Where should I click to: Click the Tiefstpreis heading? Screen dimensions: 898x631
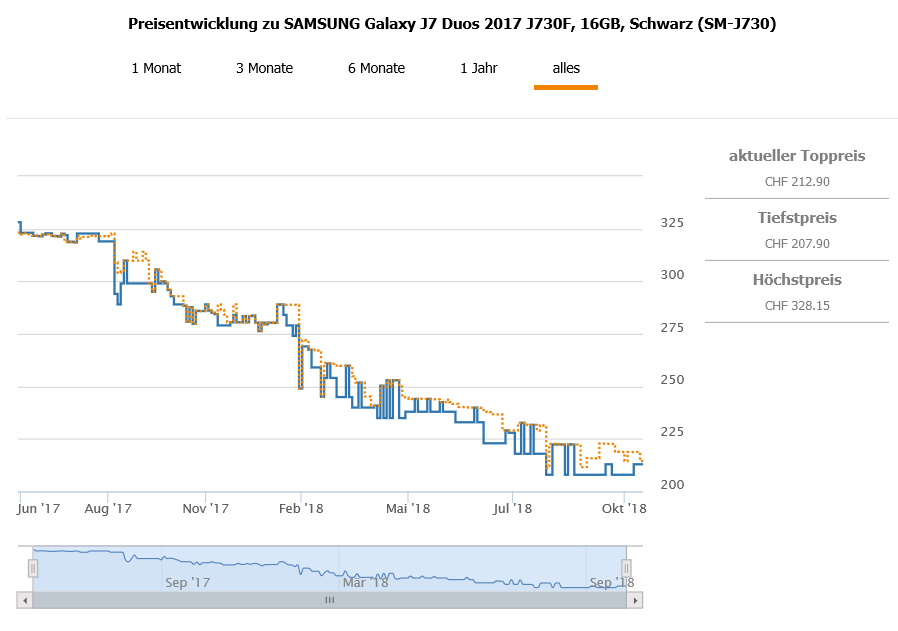coord(797,218)
